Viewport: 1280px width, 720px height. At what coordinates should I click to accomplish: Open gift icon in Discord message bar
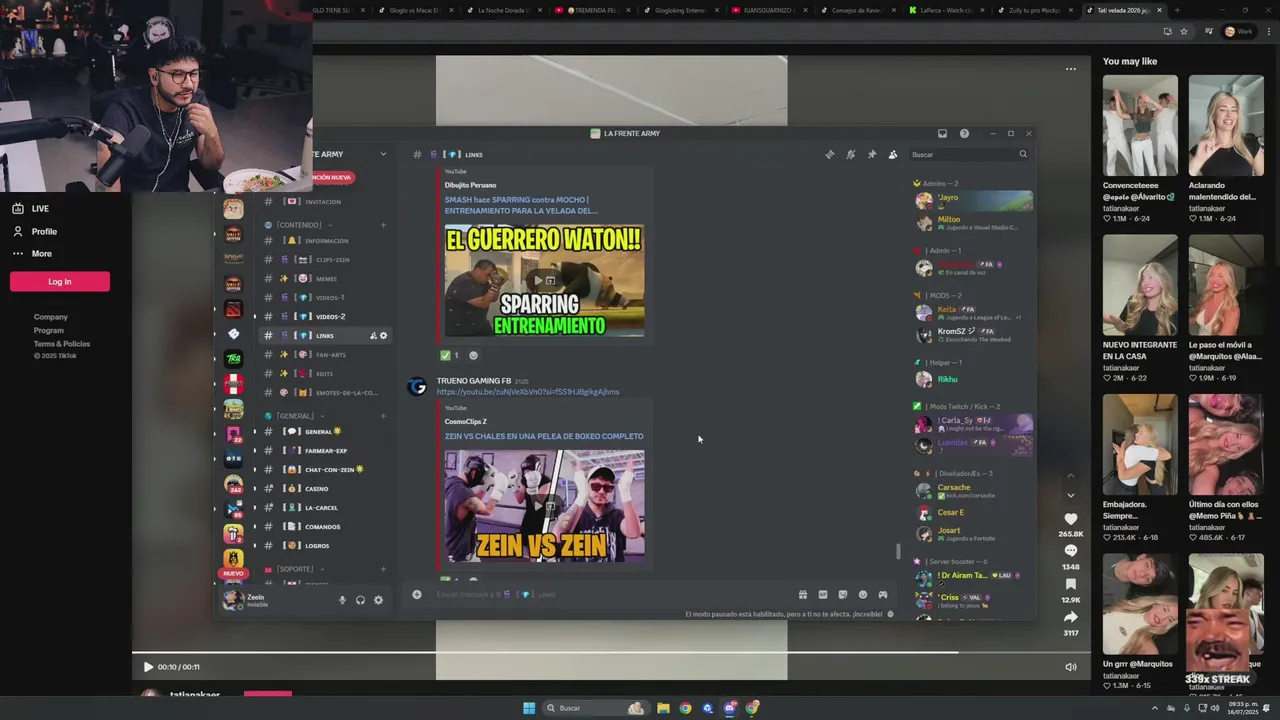[802, 594]
